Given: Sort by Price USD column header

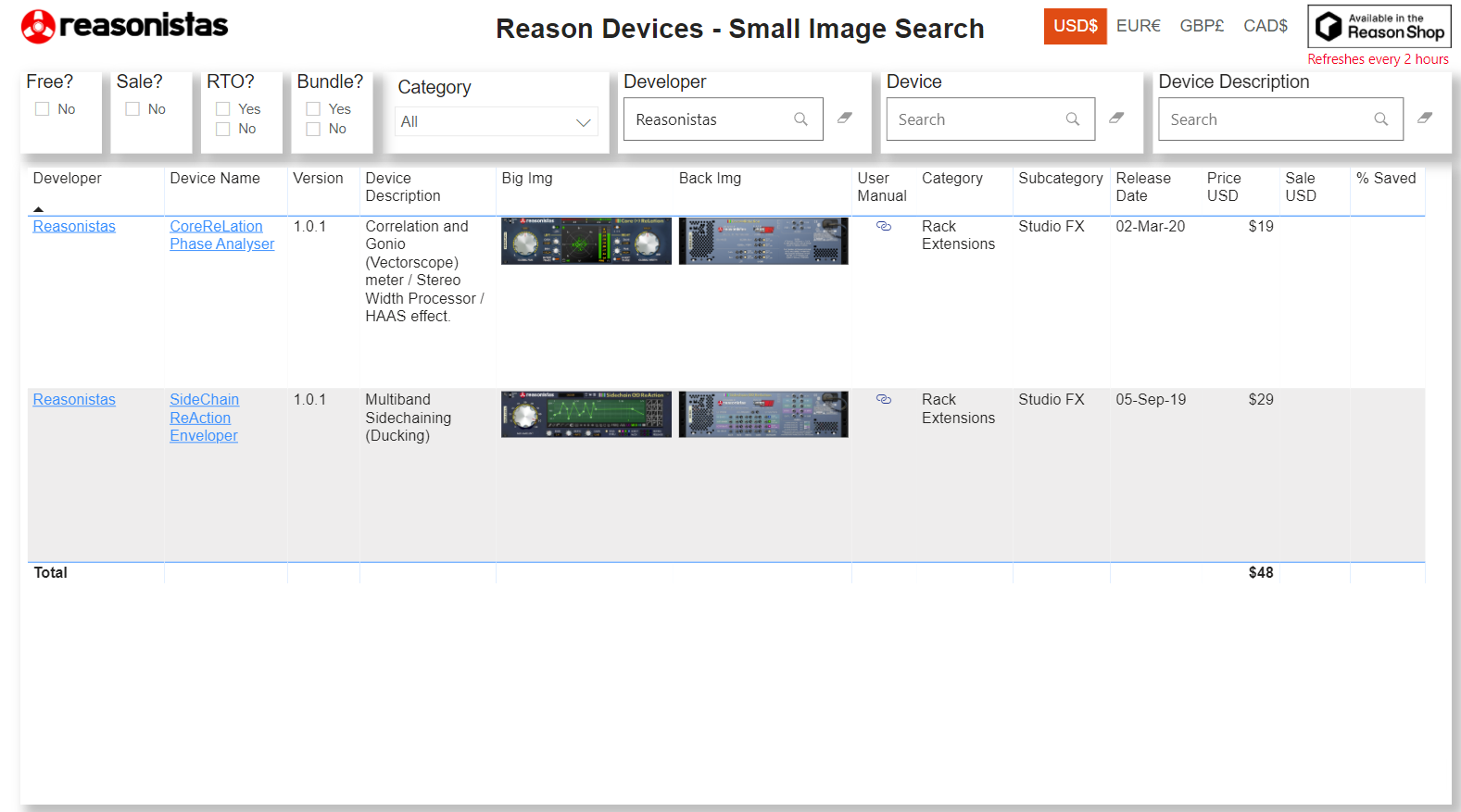Looking at the screenshot, I should [1224, 187].
